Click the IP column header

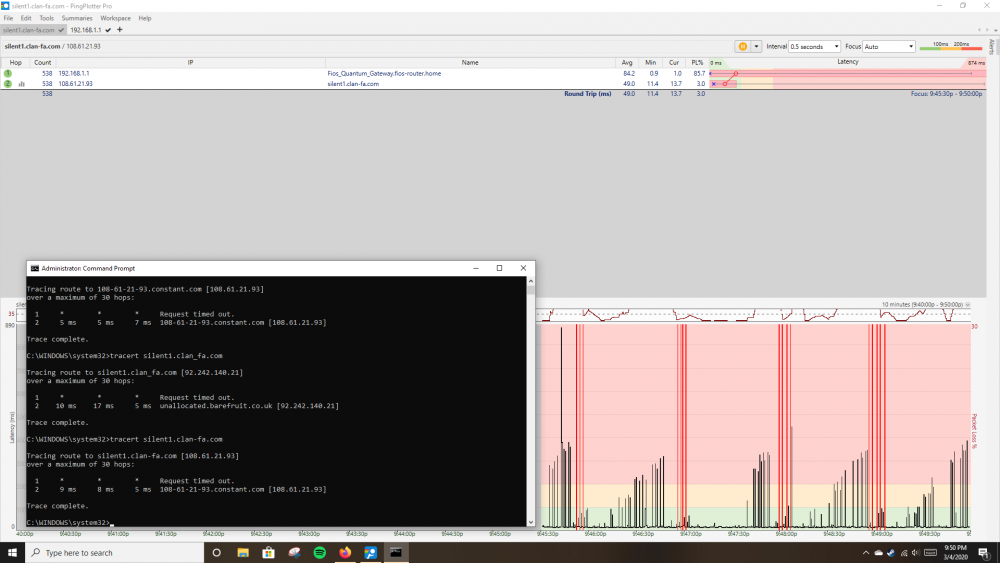tap(190, 62)
